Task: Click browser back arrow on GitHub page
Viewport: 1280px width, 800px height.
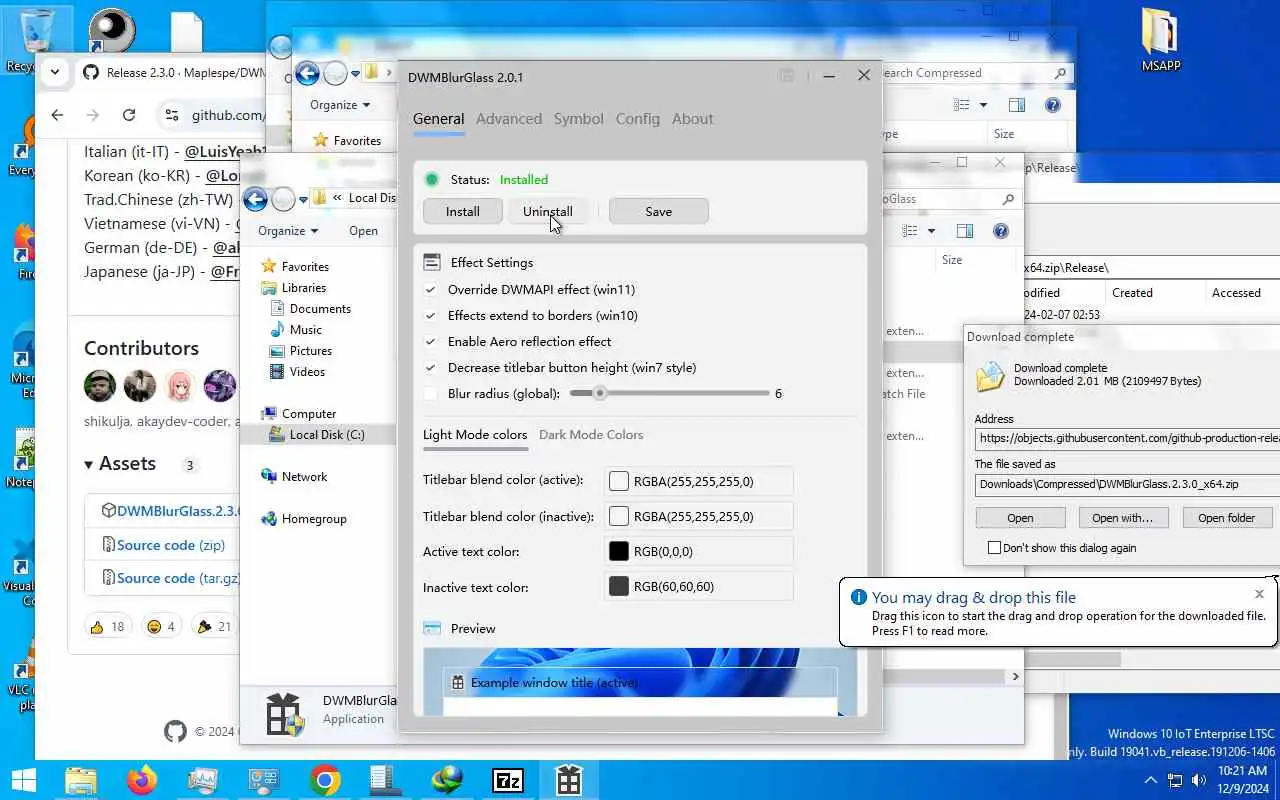Action: pos(57,115)
